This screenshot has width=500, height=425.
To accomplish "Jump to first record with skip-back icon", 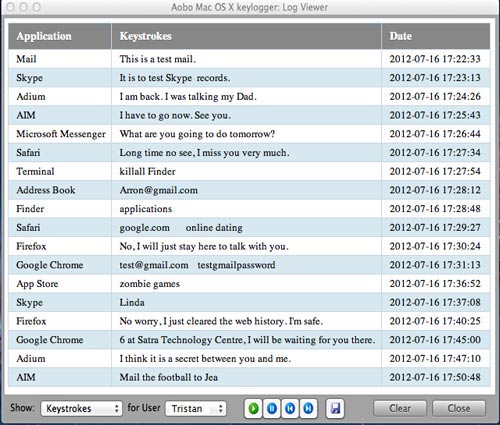I will pyautogui.click(x=290, y=408).
